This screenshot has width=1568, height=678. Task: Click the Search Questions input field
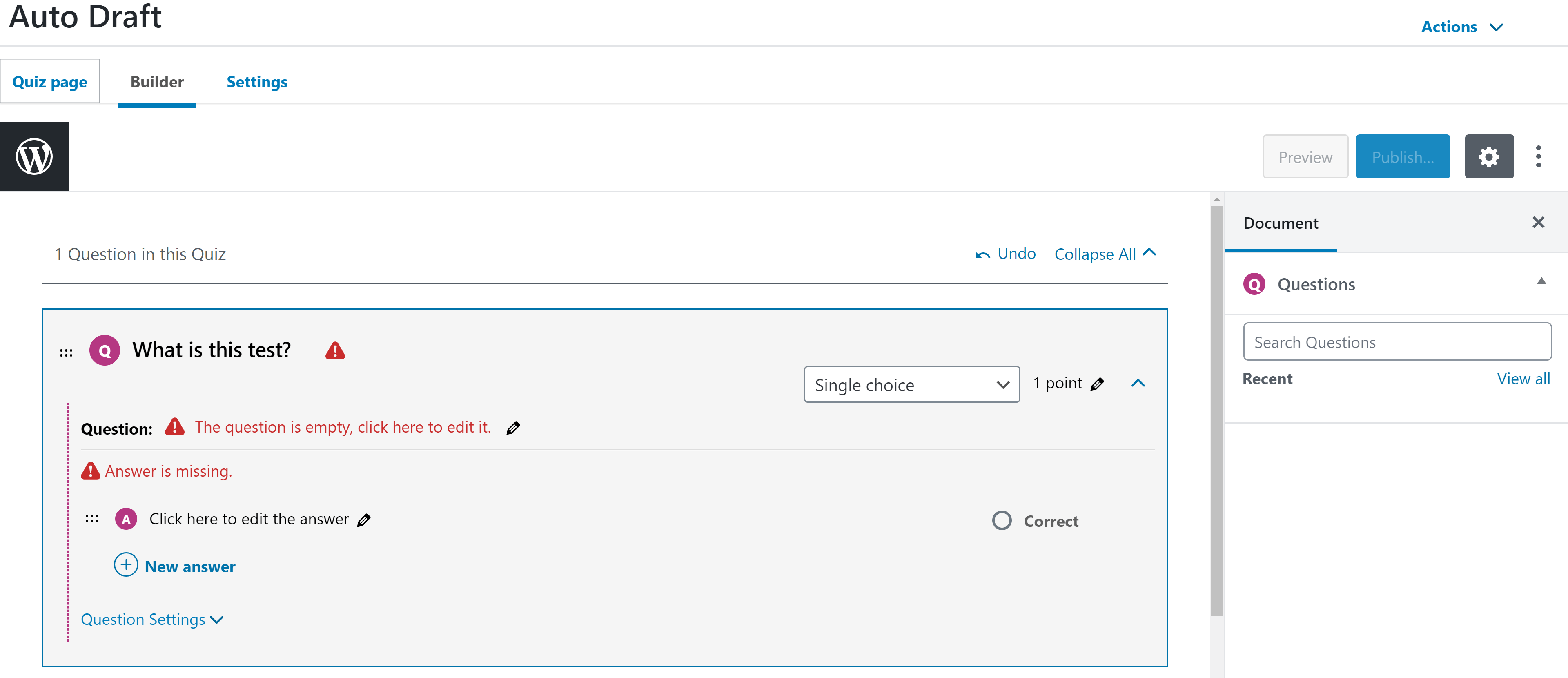click(1396, 342)
